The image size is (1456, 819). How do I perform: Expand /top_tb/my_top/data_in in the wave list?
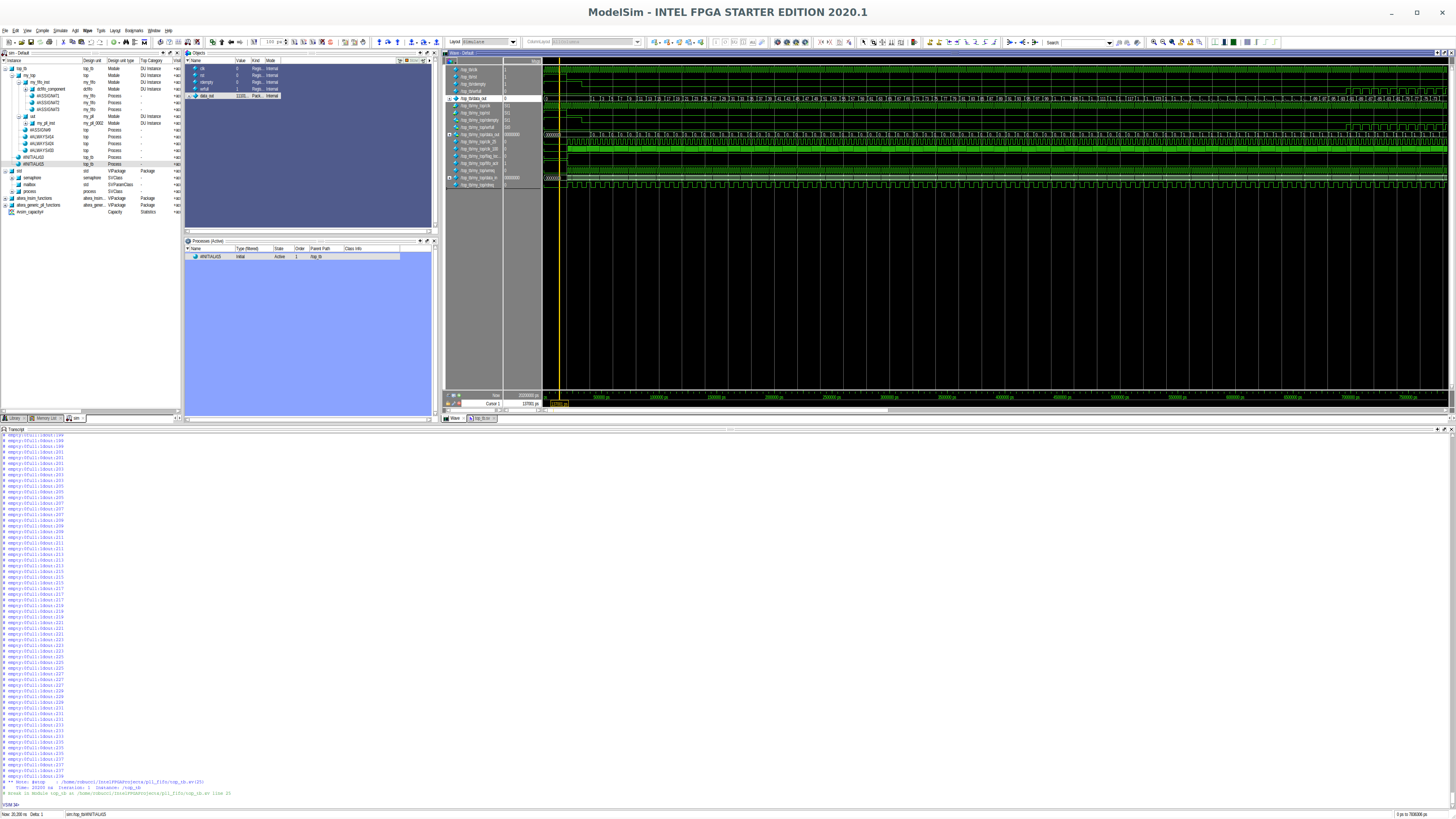(449, 178)
